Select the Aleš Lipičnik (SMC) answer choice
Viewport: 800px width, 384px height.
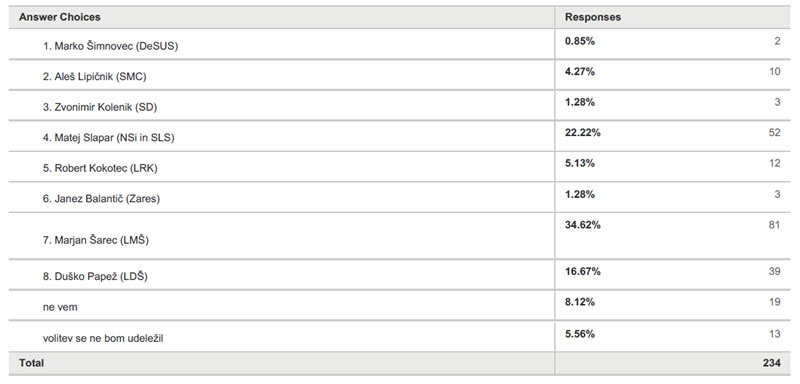(x=94, y=76)
